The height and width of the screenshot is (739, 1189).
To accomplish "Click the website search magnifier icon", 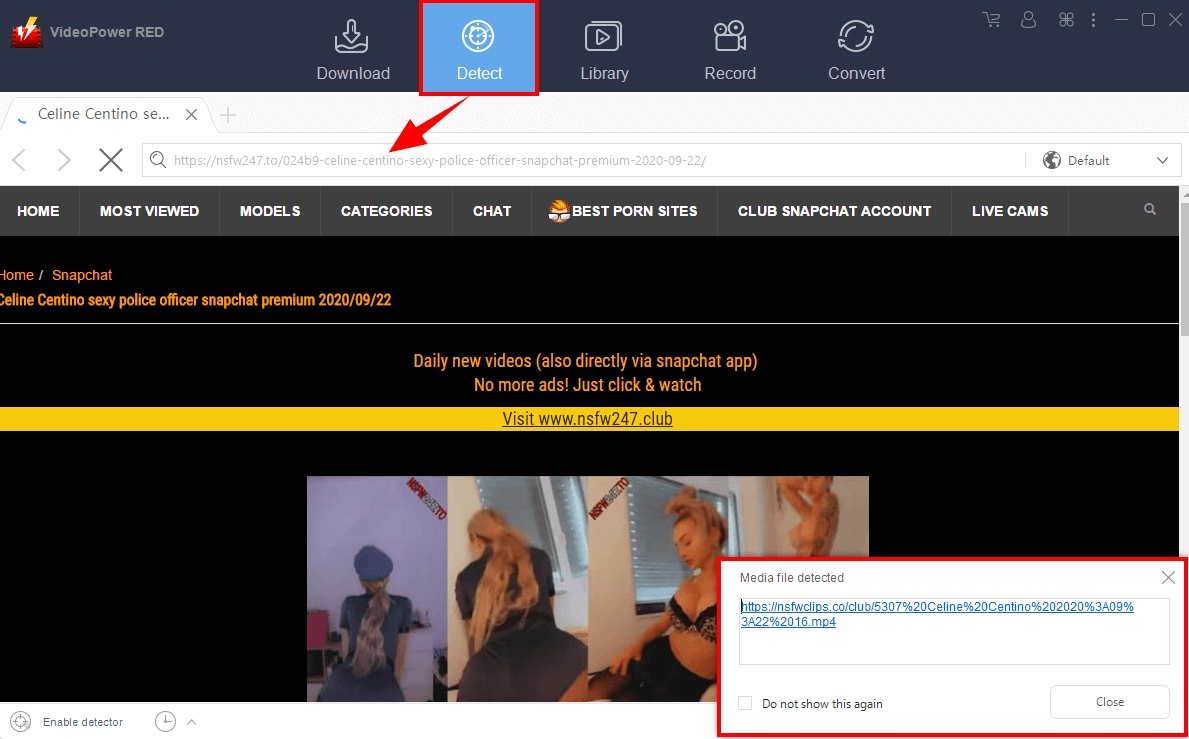I will click(1150, 209).
